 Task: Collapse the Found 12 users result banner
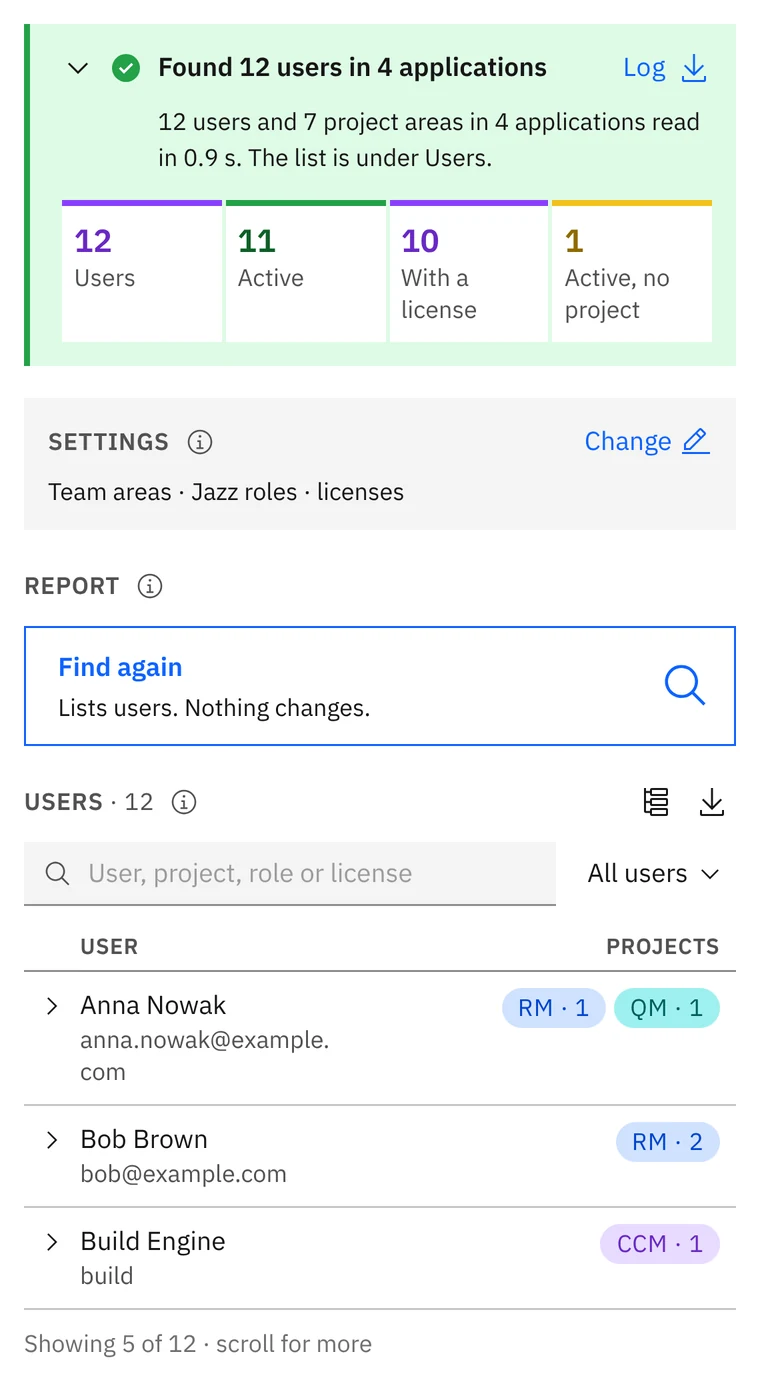78,68
